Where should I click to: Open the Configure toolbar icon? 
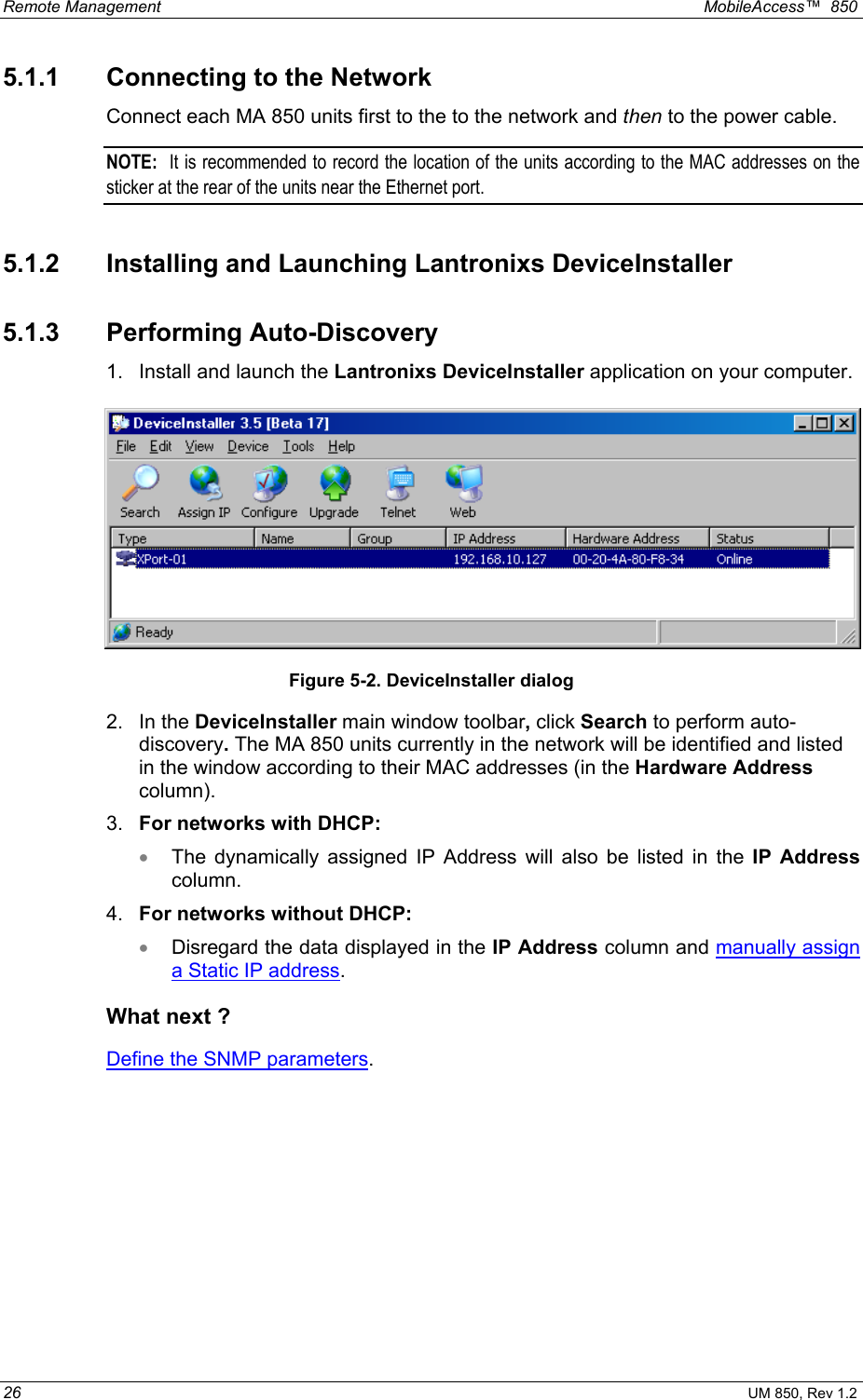click(x=269, y=483)
